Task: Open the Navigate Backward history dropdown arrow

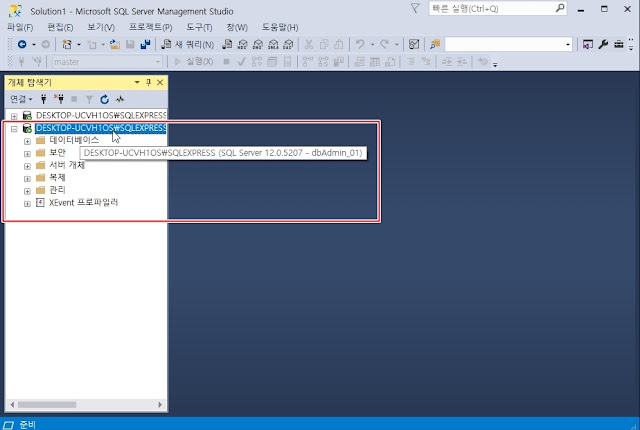Action: pos(34,44)
